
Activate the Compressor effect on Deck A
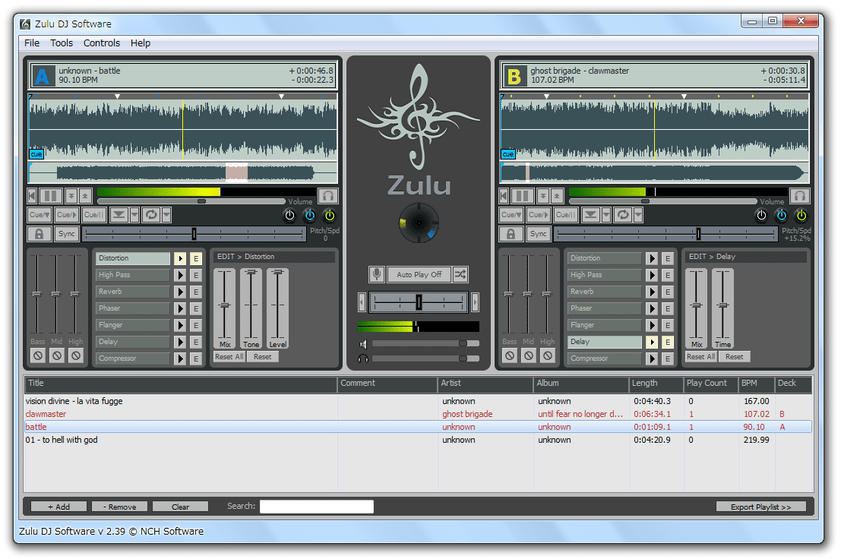[x=180, y=358]
